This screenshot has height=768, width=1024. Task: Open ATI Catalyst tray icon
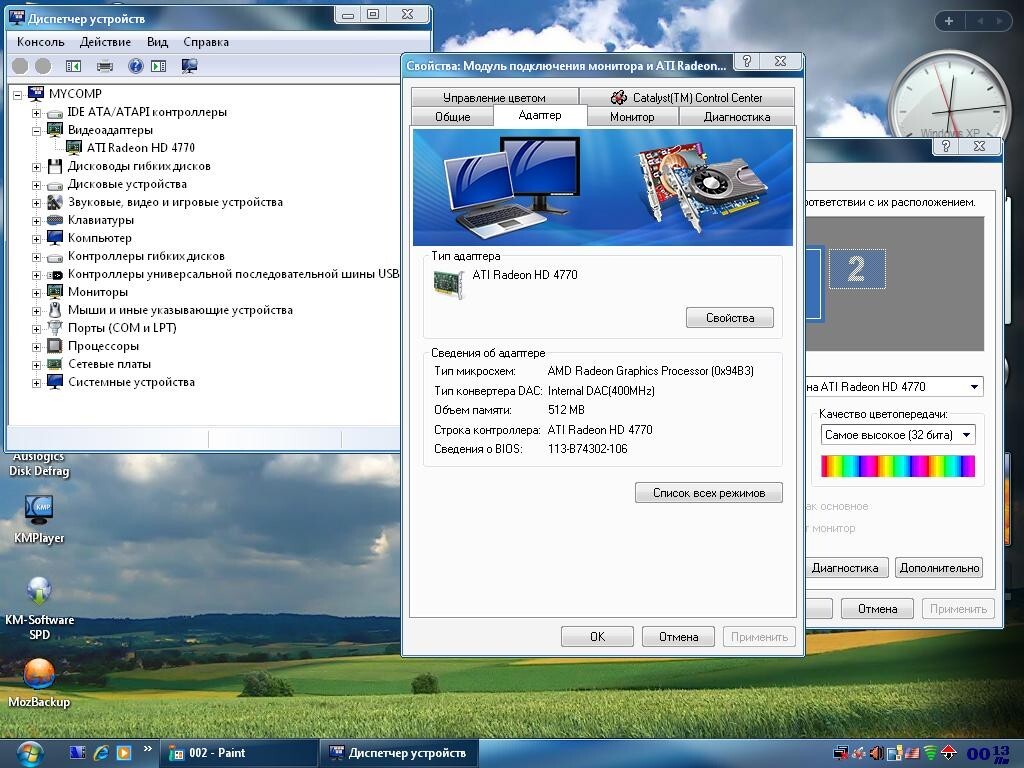pos(859,753)
